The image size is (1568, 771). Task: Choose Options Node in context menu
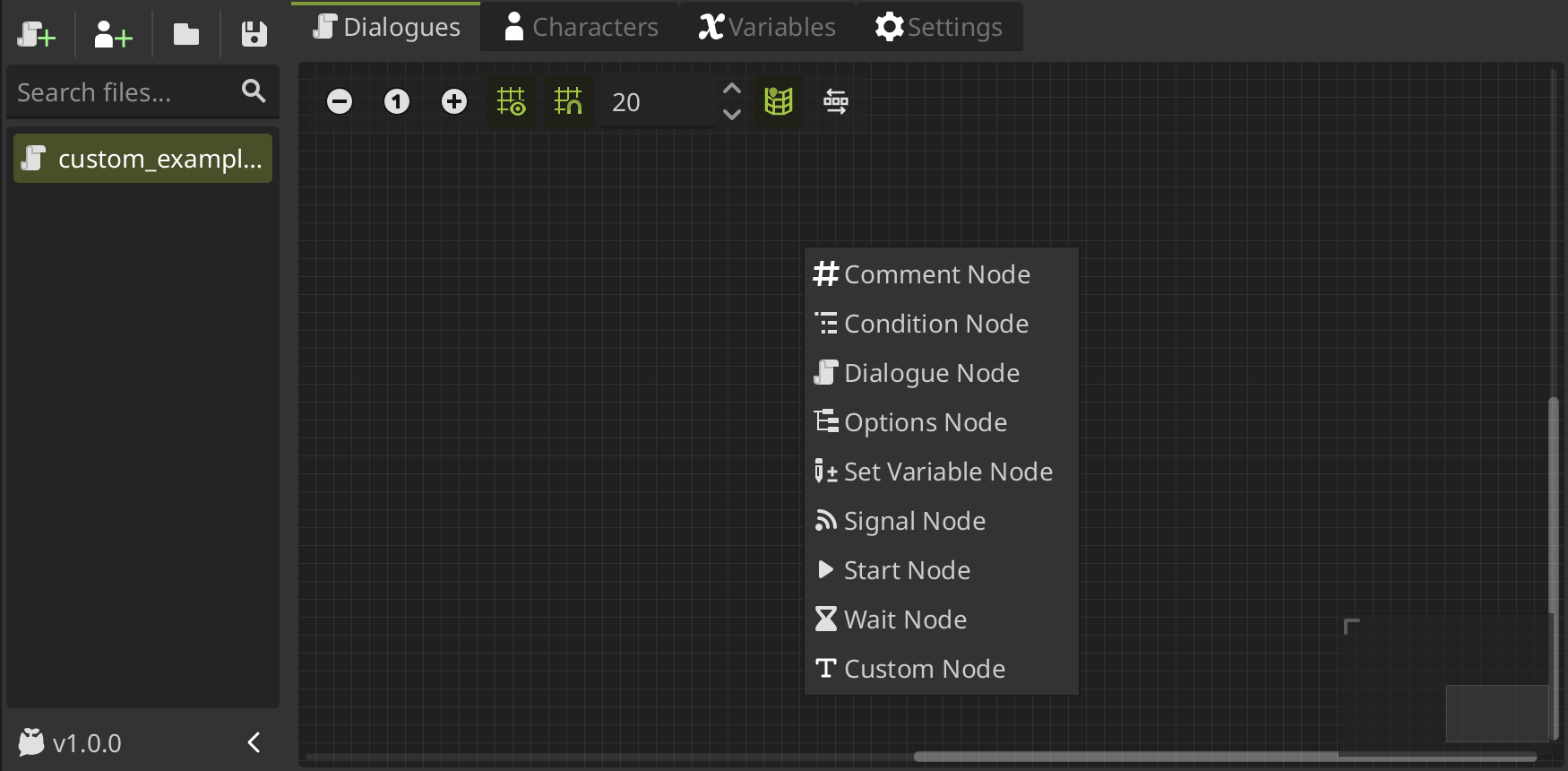[941, 422]
